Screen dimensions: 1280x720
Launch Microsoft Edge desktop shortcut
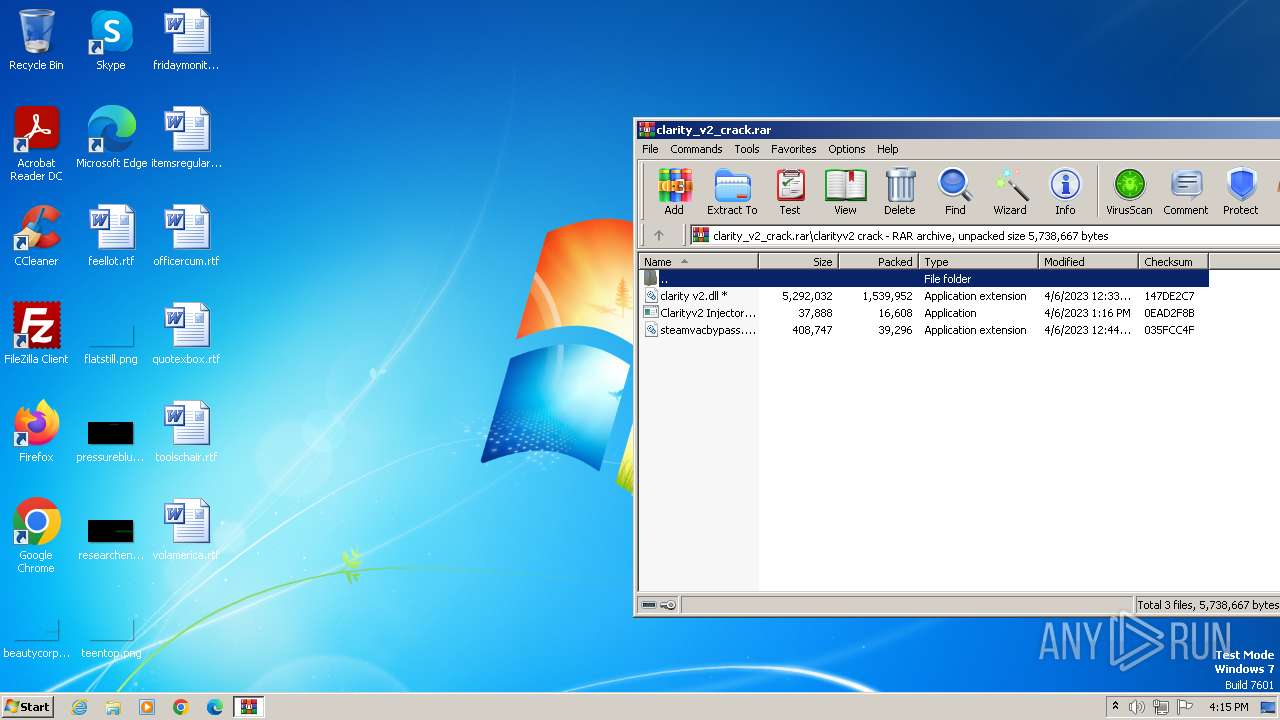pos(111,138)
